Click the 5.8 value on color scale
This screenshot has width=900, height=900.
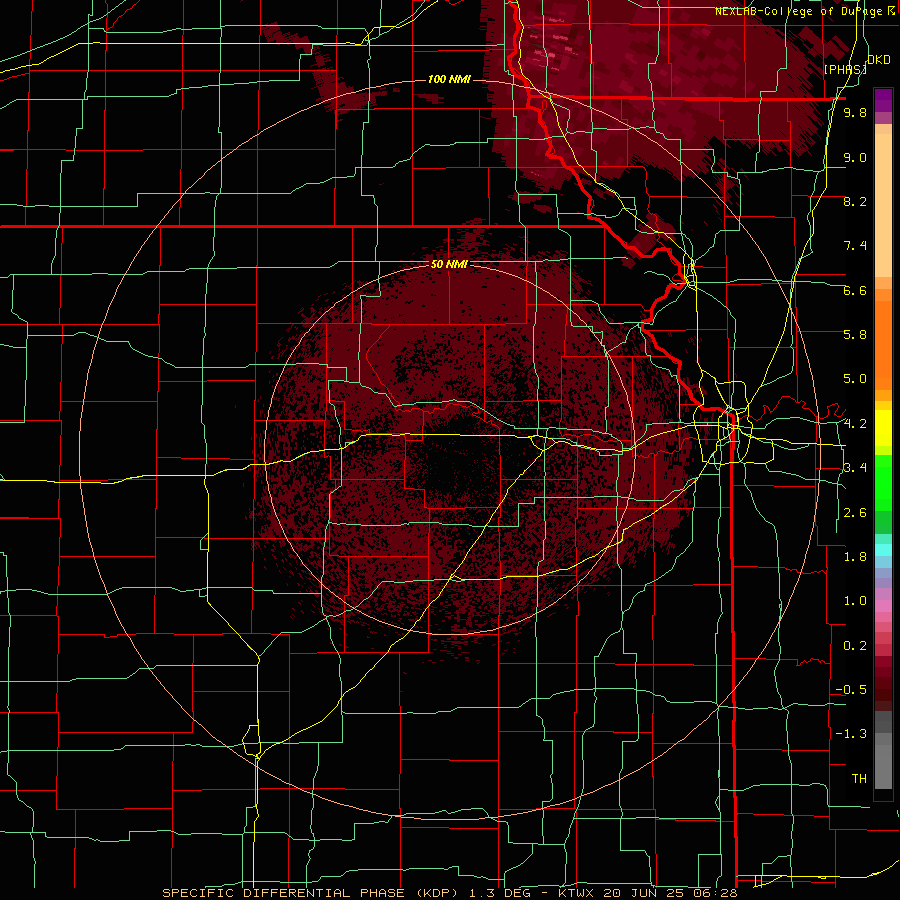855,335
